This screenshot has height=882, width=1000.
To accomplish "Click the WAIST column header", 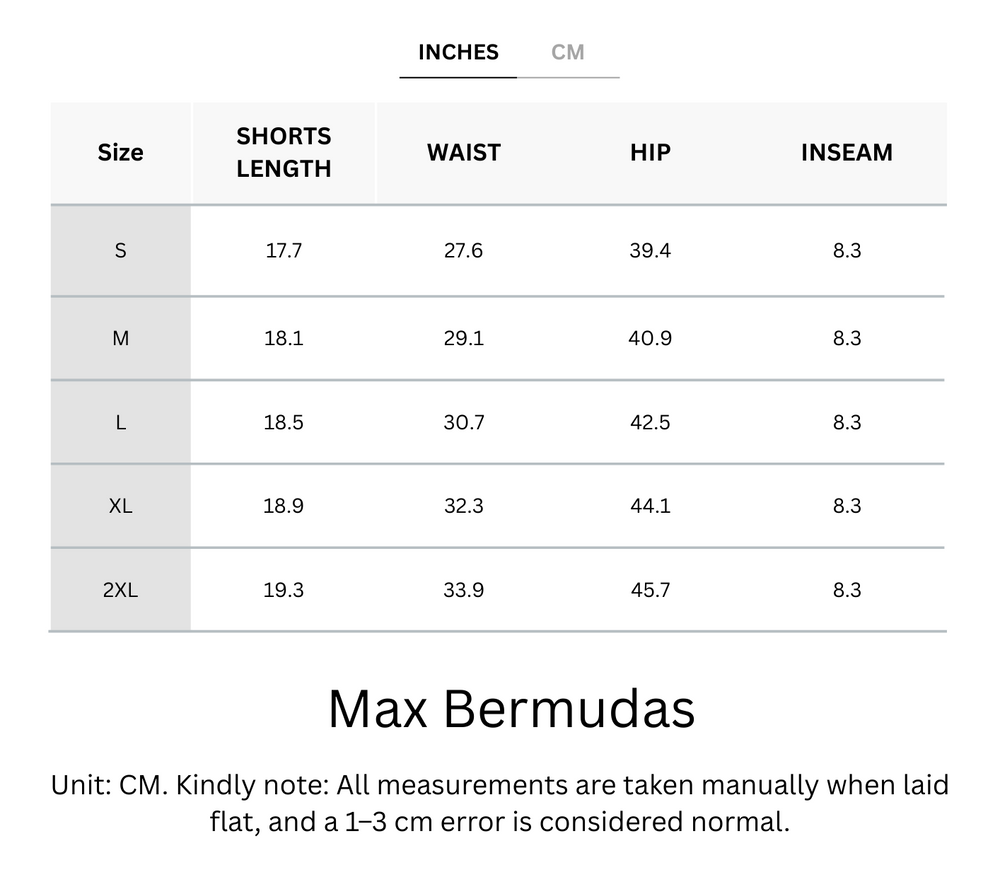I will 463,153.
